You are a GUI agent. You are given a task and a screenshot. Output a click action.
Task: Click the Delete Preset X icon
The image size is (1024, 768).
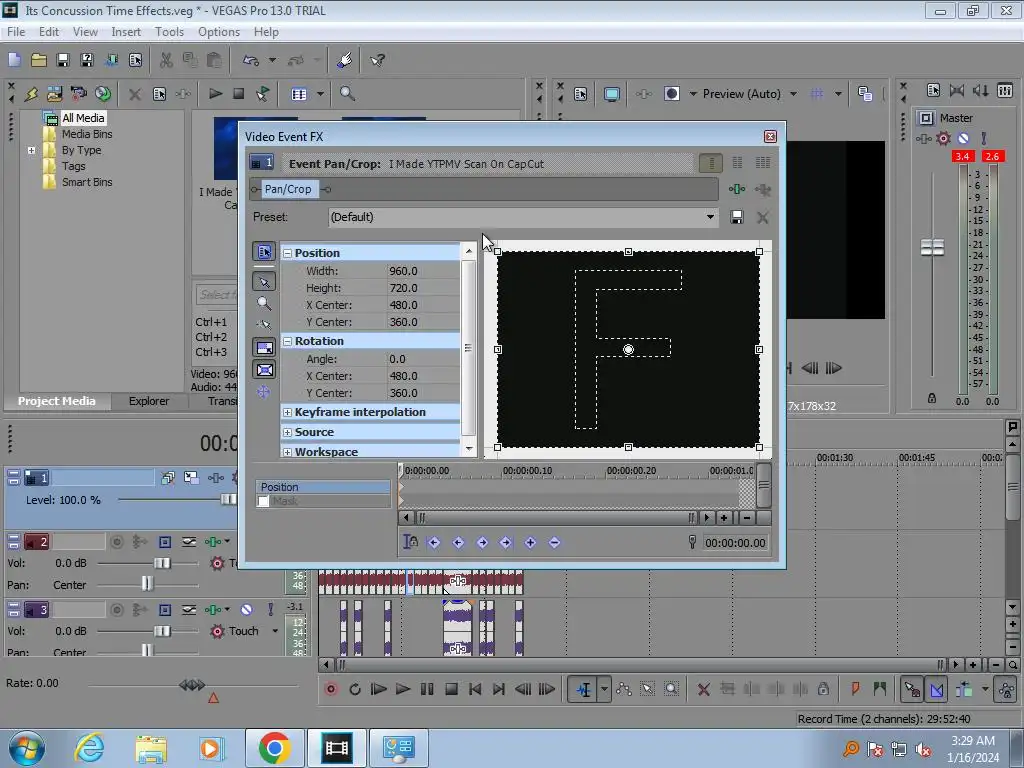pos(762,217)
